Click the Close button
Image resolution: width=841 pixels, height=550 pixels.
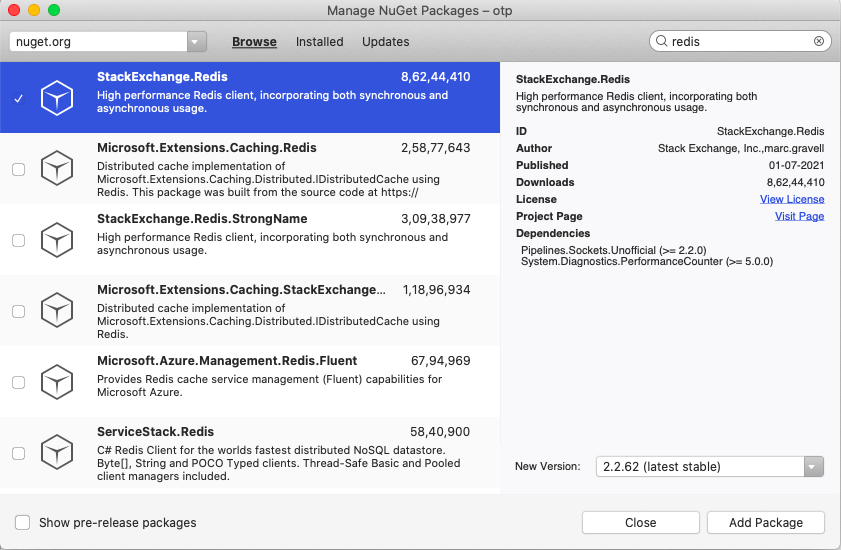click(x=641, y=523)
